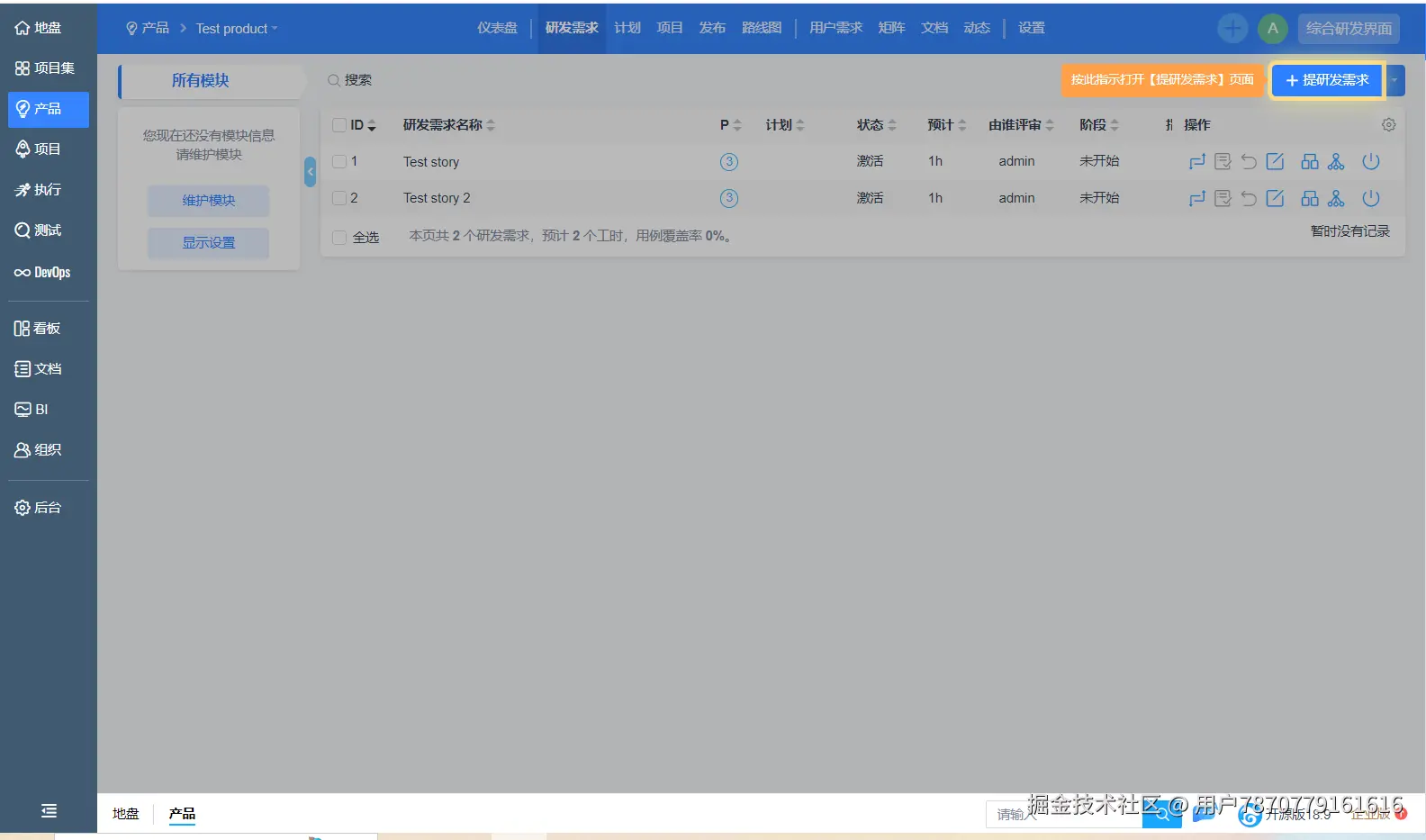Screen dimensions: 1426x840
Task: Sort by 状态 status column
Action: point(877,125)
